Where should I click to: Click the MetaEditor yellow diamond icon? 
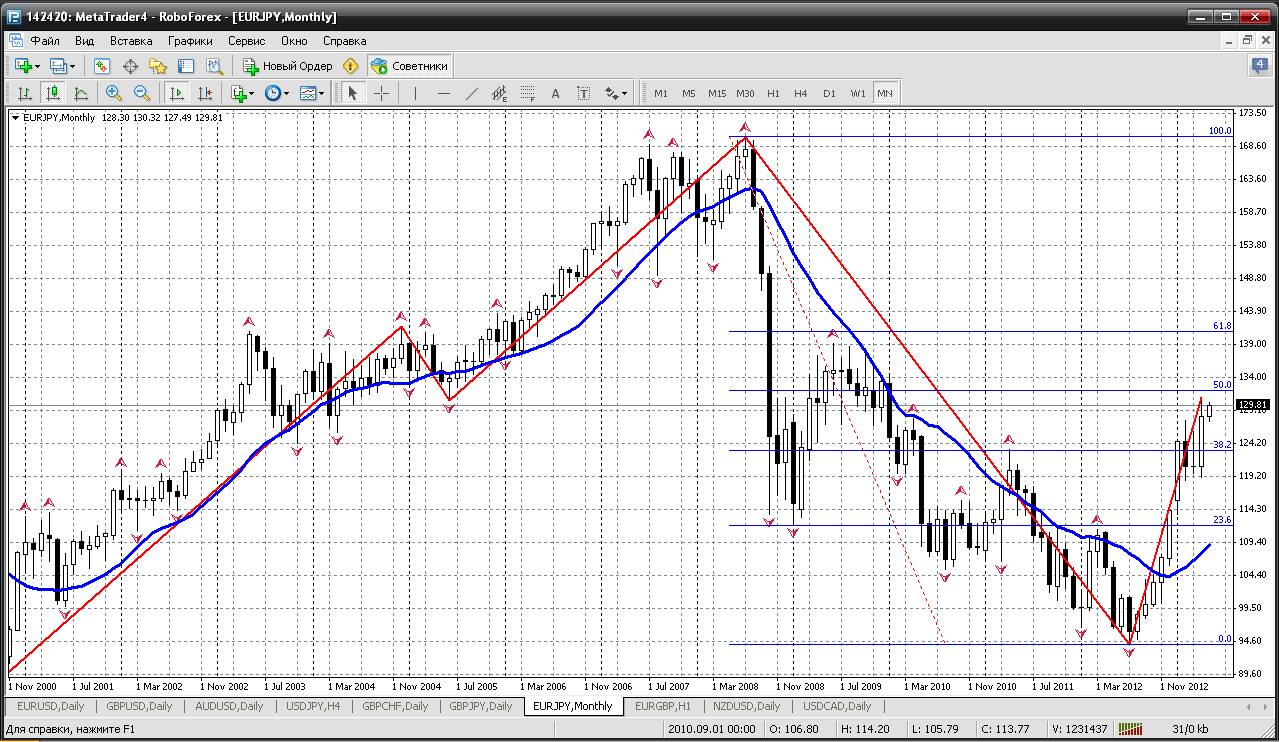point(350,66)
